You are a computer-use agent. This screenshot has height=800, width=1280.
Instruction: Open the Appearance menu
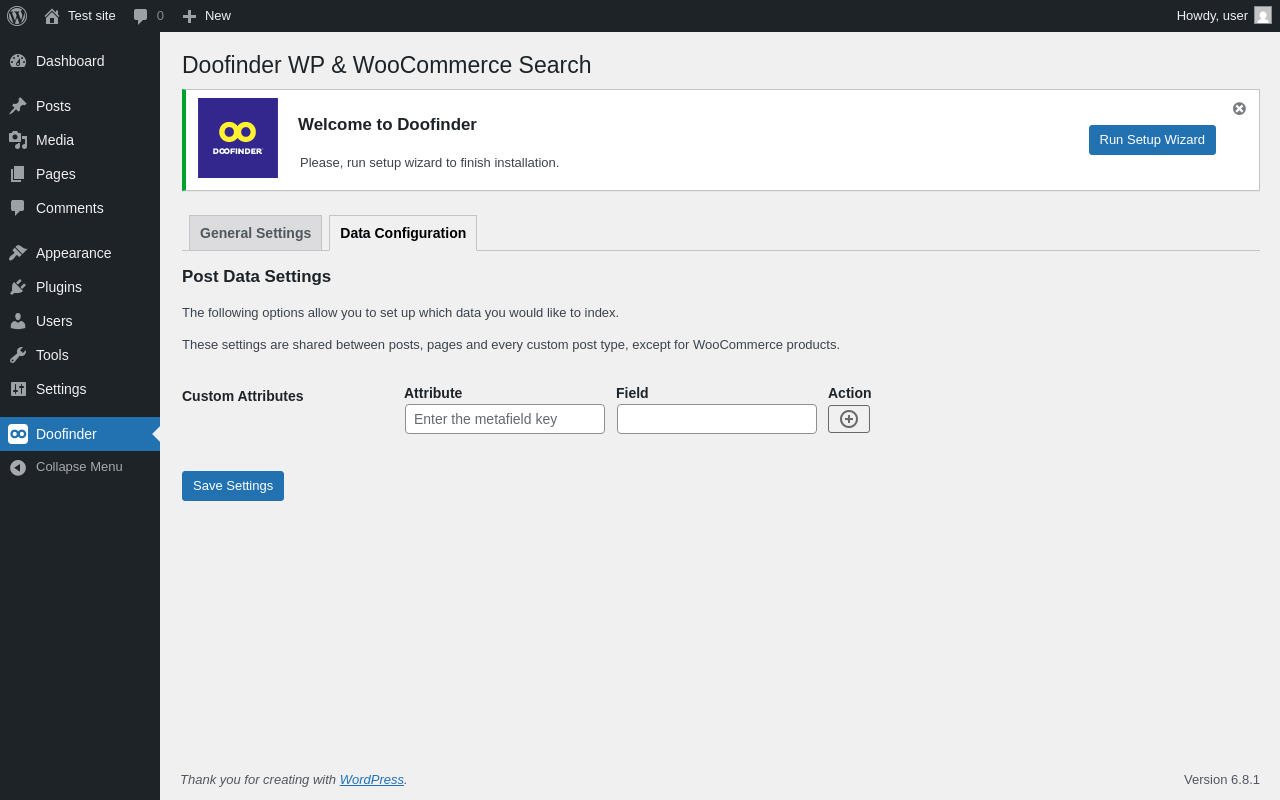click(73, 253)
